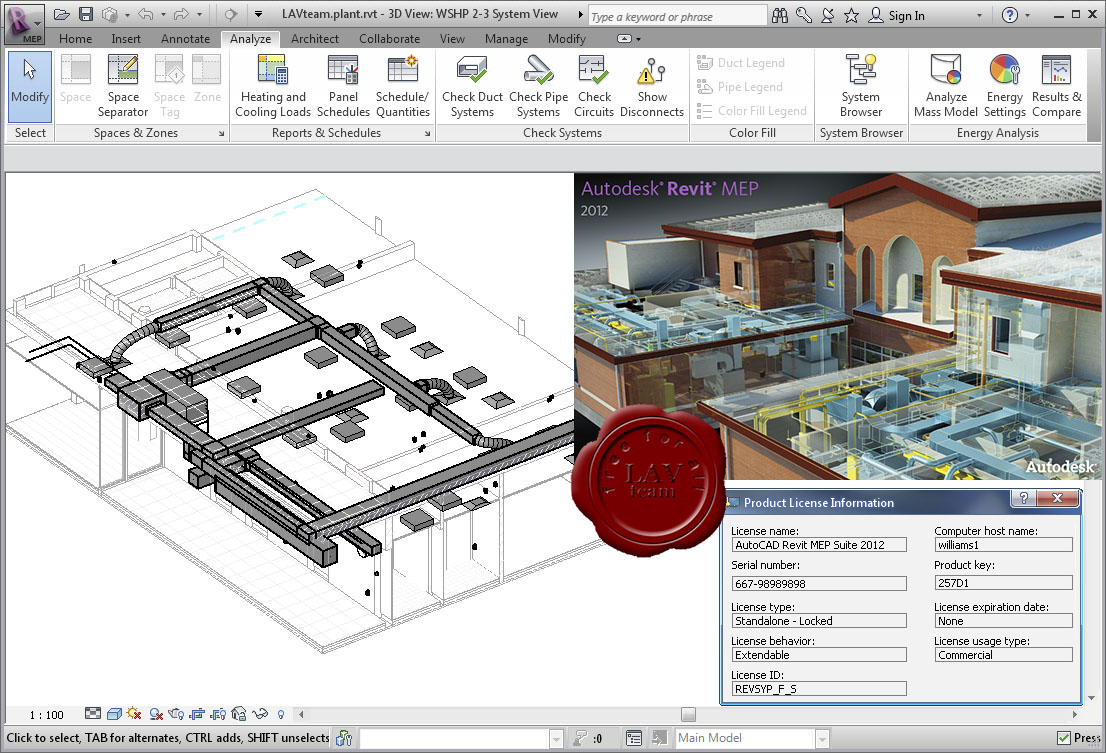The image size is (1106, 753).
Task: Run Check Circuits tool
Action: pos(594,86)
